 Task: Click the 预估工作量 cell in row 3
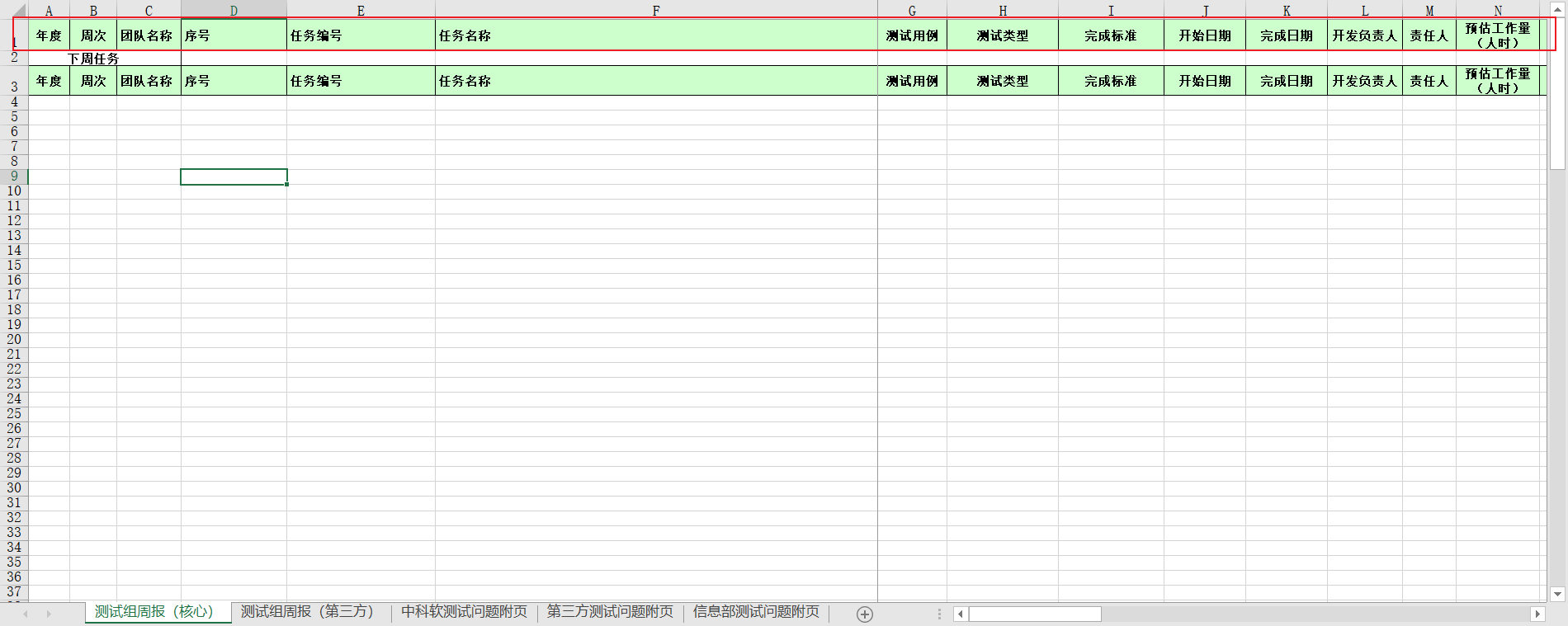(1498, 81)
